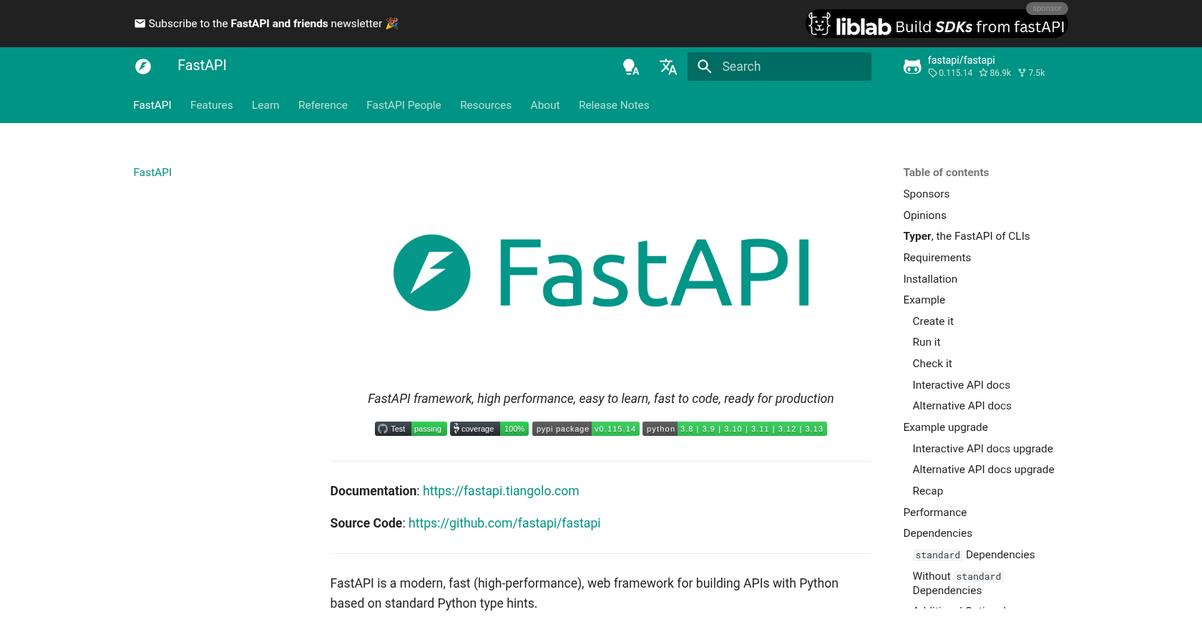The image size is (1202, 627).
Task: Jump to Run it subsection
Action: [x=926, y=342]
